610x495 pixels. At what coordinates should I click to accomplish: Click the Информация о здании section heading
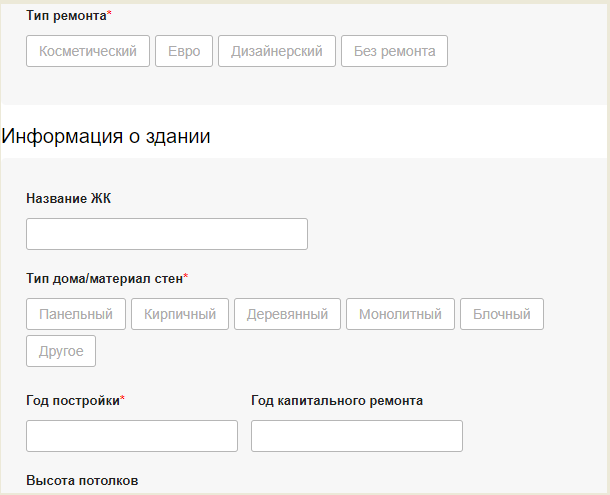(x=106, y=137)
